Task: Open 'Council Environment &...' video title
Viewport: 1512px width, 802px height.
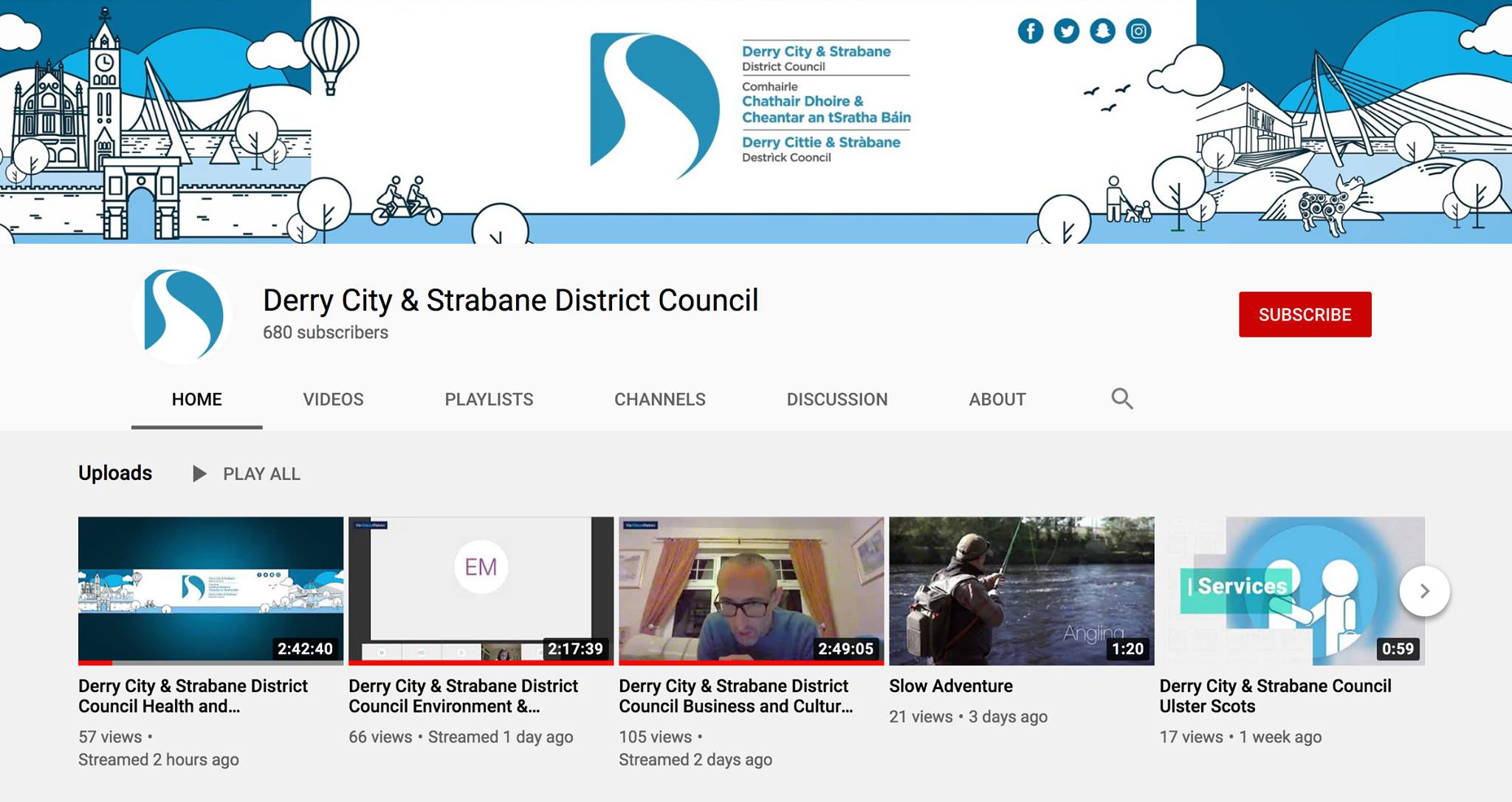Action: tap(463, 696)
